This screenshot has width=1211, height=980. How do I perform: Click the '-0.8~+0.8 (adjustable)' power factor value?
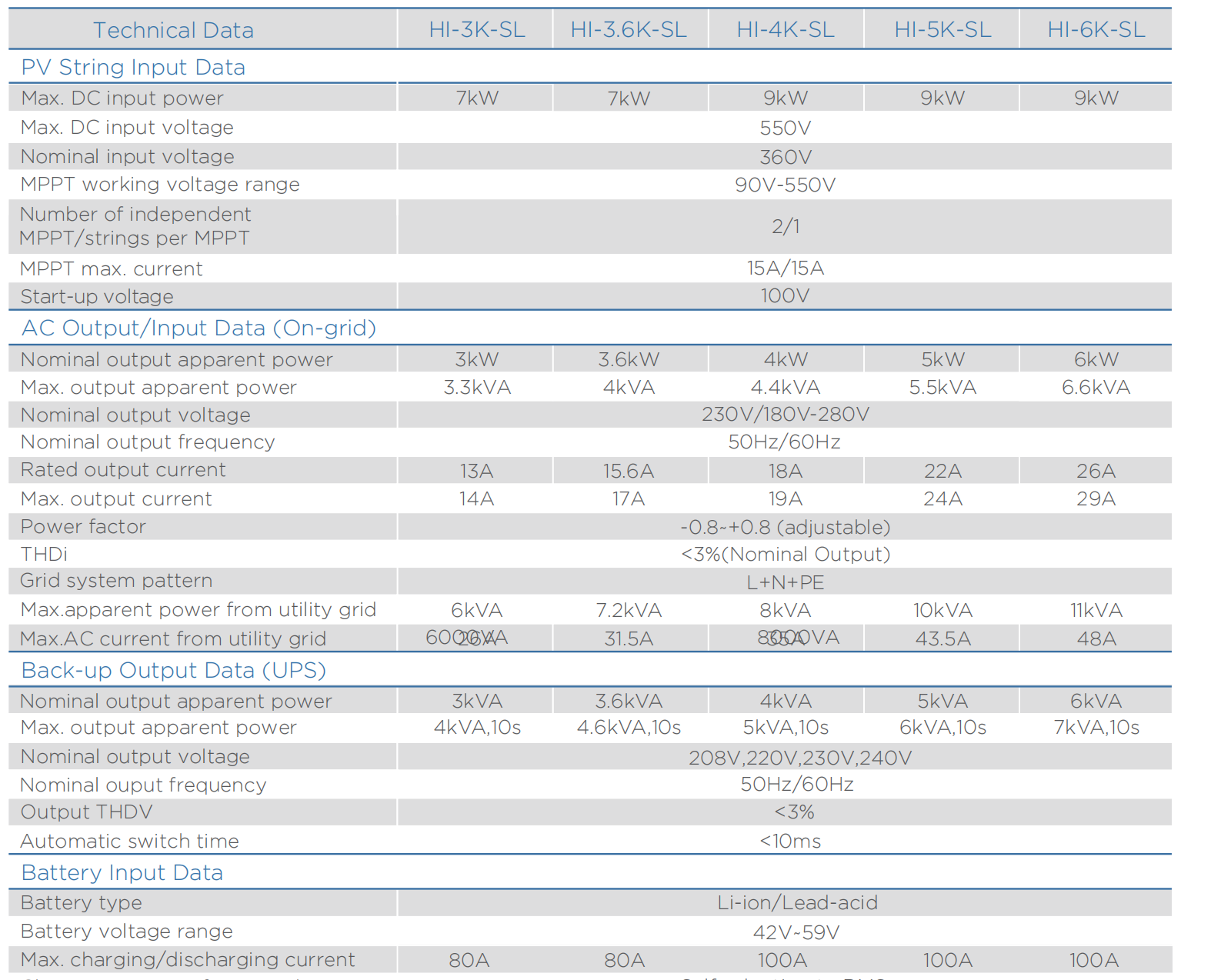(786, 527)
